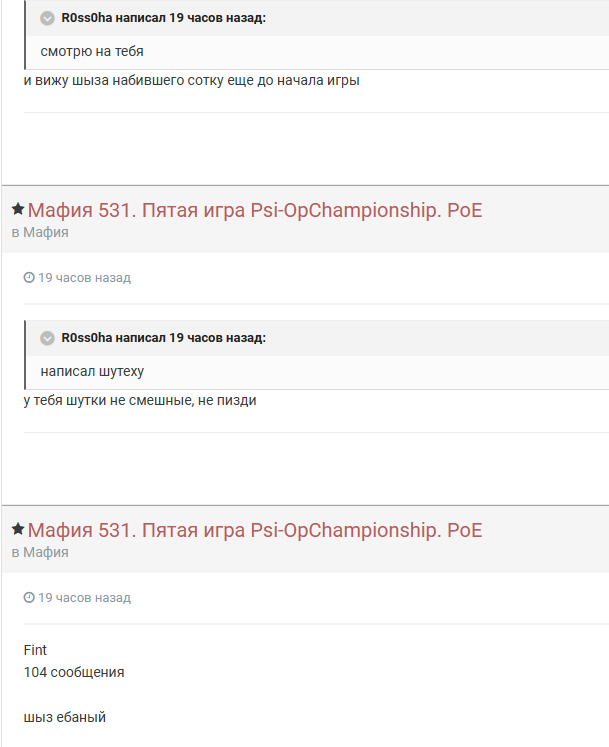Image resolution: width=609 pixels, height=747 pixels.
Task: Collapse the quote containing "смотрю на тебя"
Action: 47,18
